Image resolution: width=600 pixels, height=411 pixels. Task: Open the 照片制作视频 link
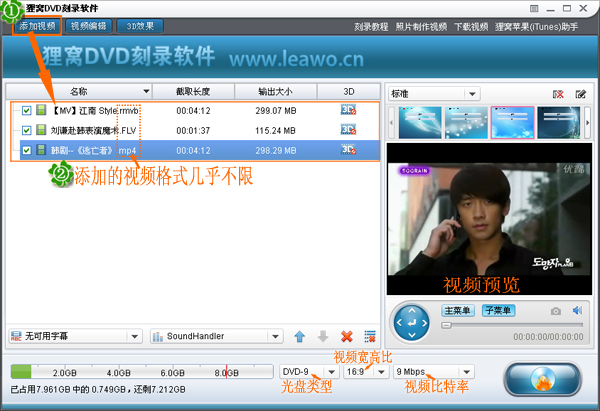[x=421, y=27]
